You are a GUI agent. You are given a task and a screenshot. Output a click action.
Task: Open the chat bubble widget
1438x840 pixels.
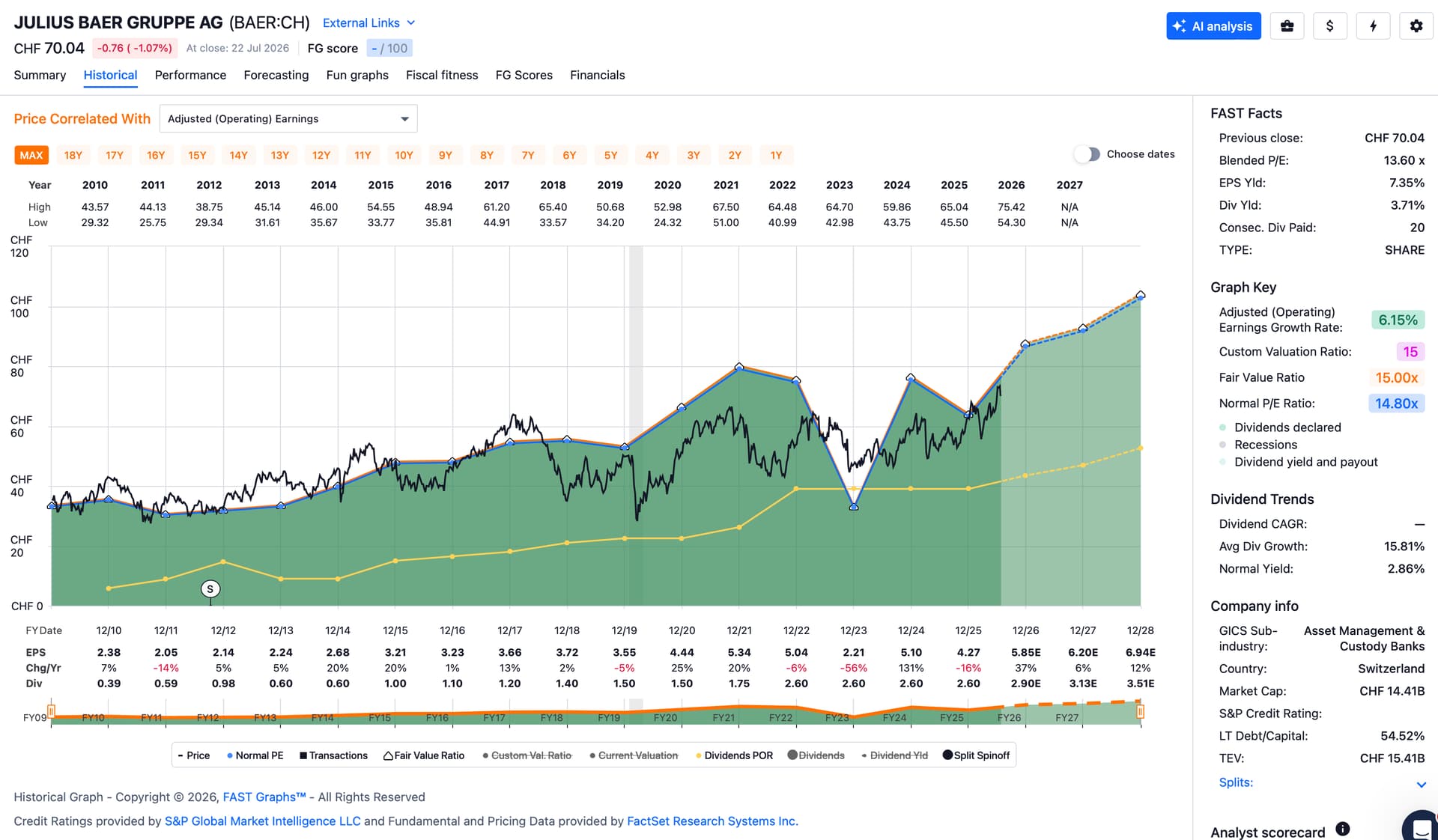coord(1421,827)
